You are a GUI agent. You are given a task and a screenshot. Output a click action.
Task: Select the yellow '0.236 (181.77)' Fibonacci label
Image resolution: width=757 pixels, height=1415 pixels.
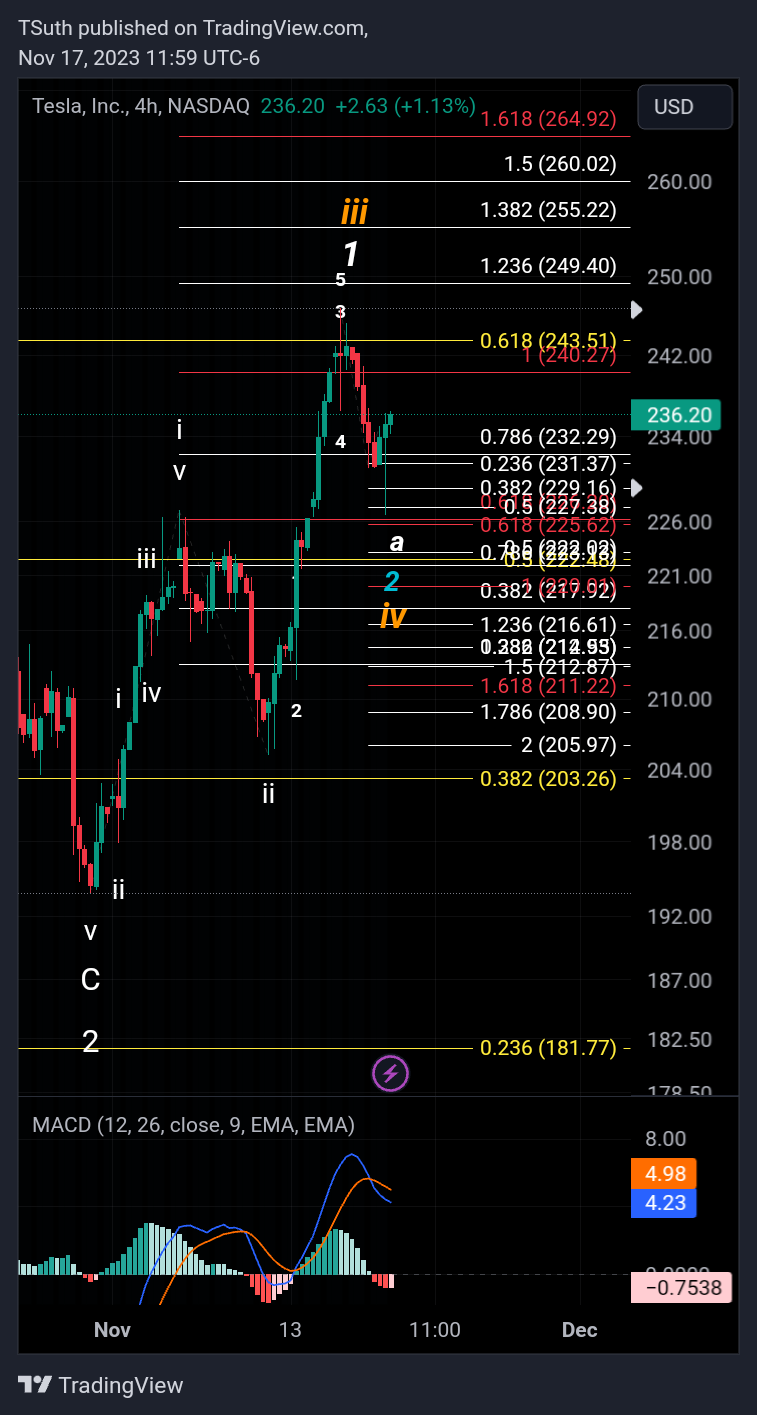pos(548,1048)
